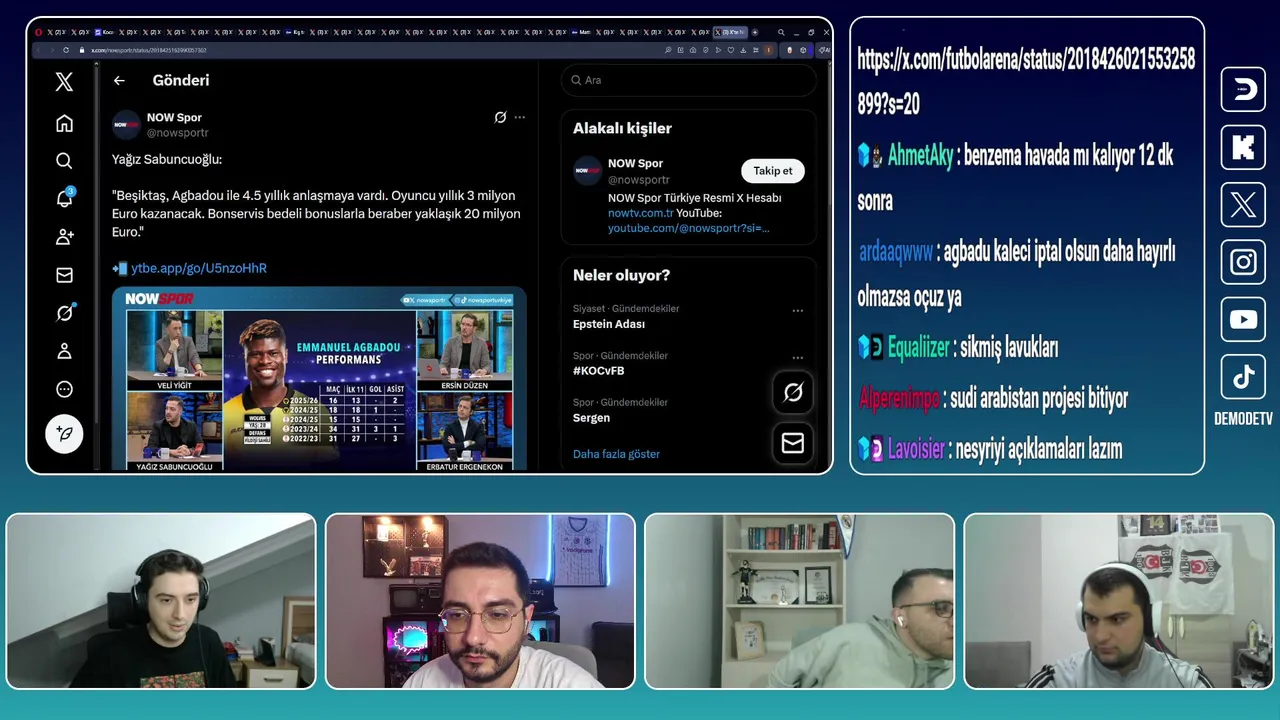Click the top D-shaped platform icon
Image resolution: width=1280 pixels, height=720 pixels.
[x=1243, y=90]
